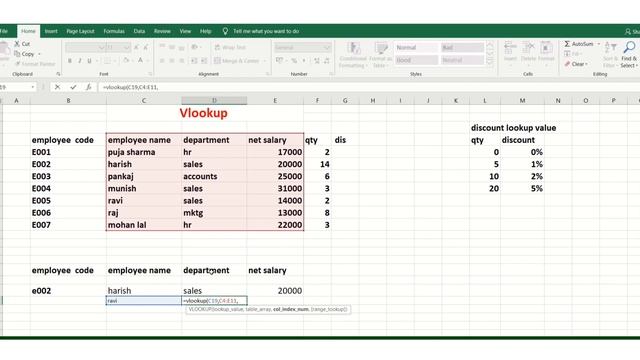This screenshot has height=360, width=640.
Task: Click the Copy button in Clipboard
Action: pyautogui.click(x=24, y=54)
